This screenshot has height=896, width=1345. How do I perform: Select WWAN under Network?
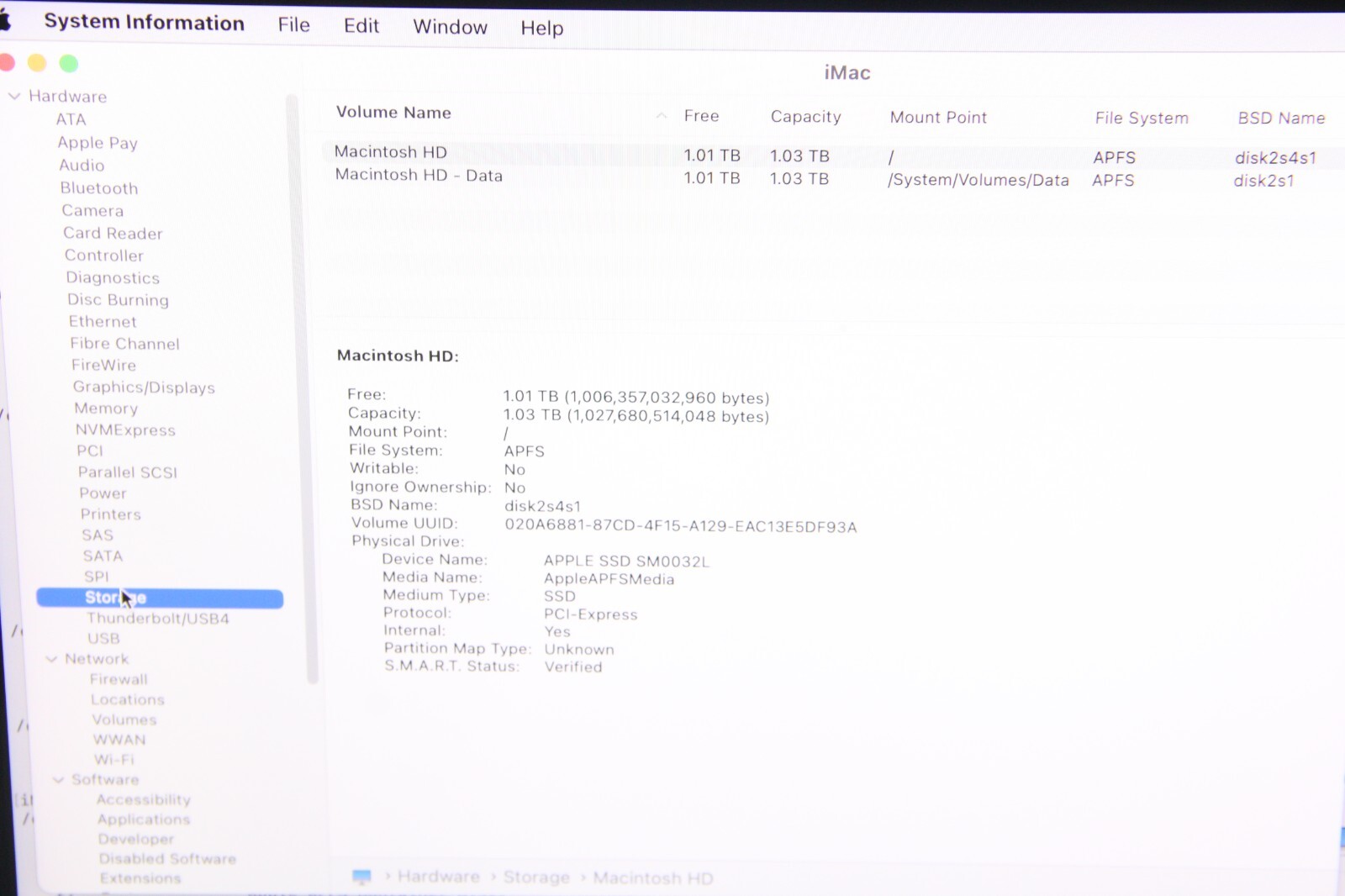pos(119,740)
